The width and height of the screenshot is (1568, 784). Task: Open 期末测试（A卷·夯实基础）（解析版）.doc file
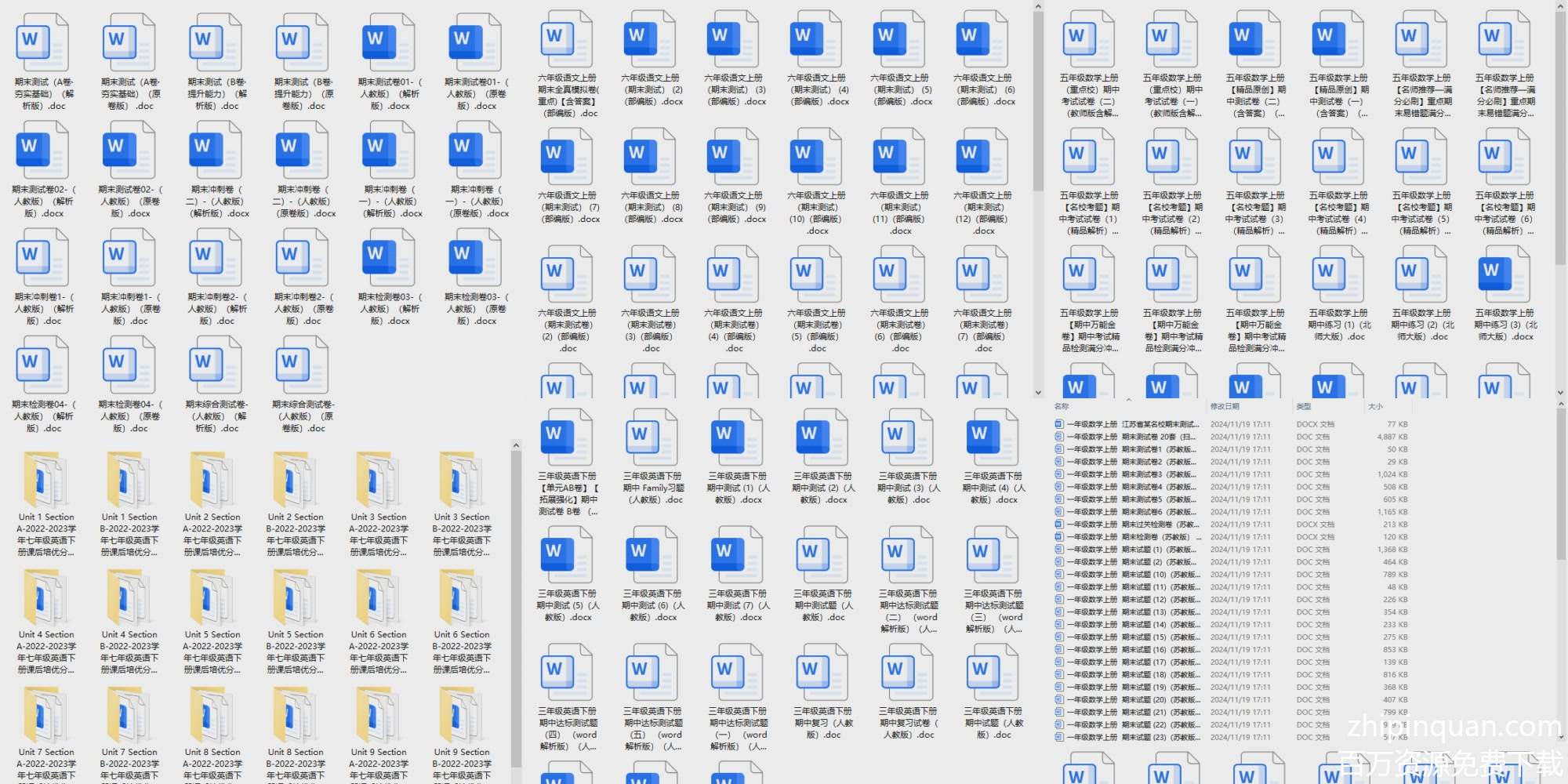pos(43,44)
